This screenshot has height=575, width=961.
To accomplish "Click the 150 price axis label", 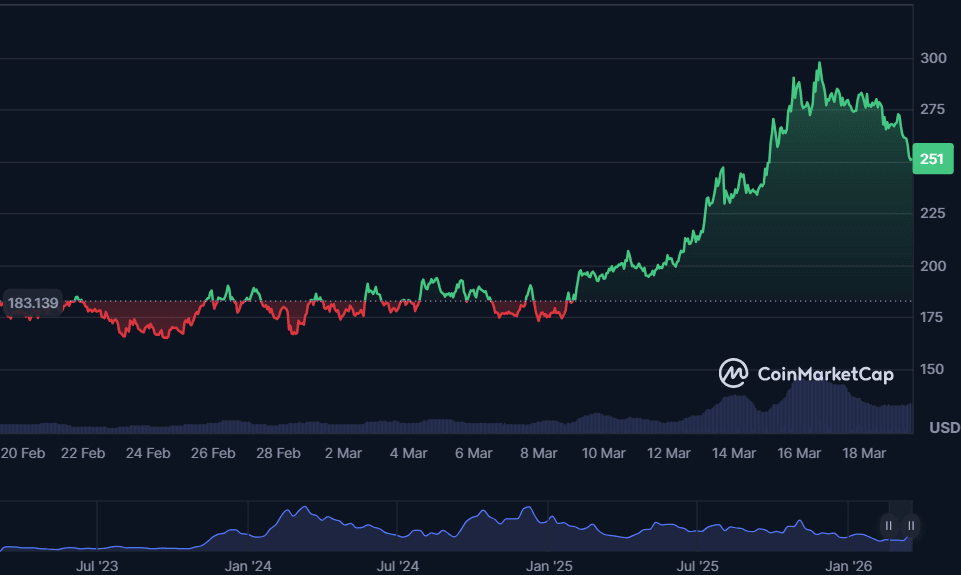I will [x=934, y=369].
